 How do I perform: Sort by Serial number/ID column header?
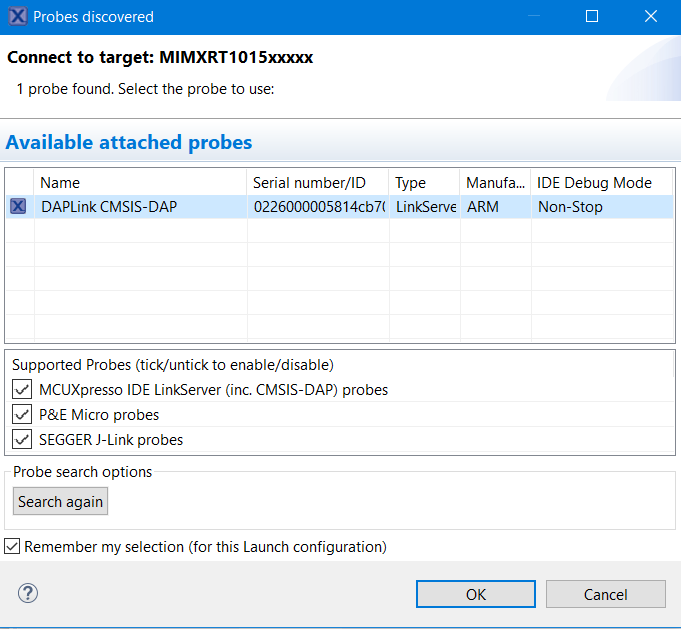317,183
